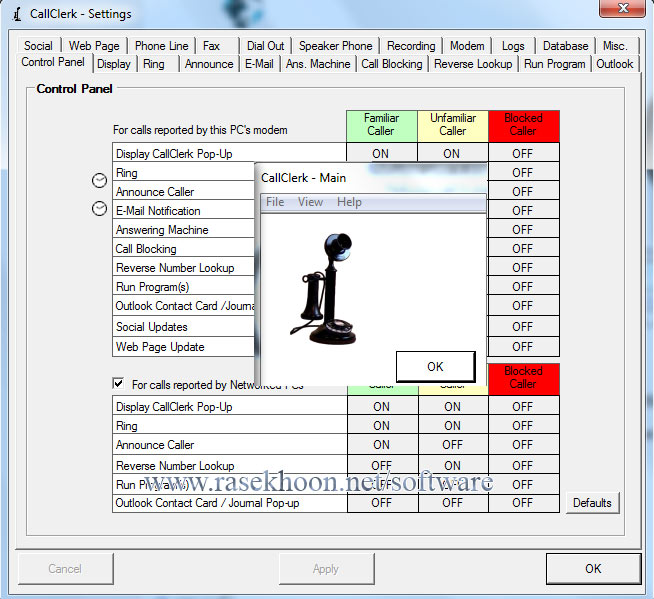The width and height of the screenshot is (654, 599).
Task: Click the clock icon beside Ring row
Action: pyautogui.click(x=99, y=180)
